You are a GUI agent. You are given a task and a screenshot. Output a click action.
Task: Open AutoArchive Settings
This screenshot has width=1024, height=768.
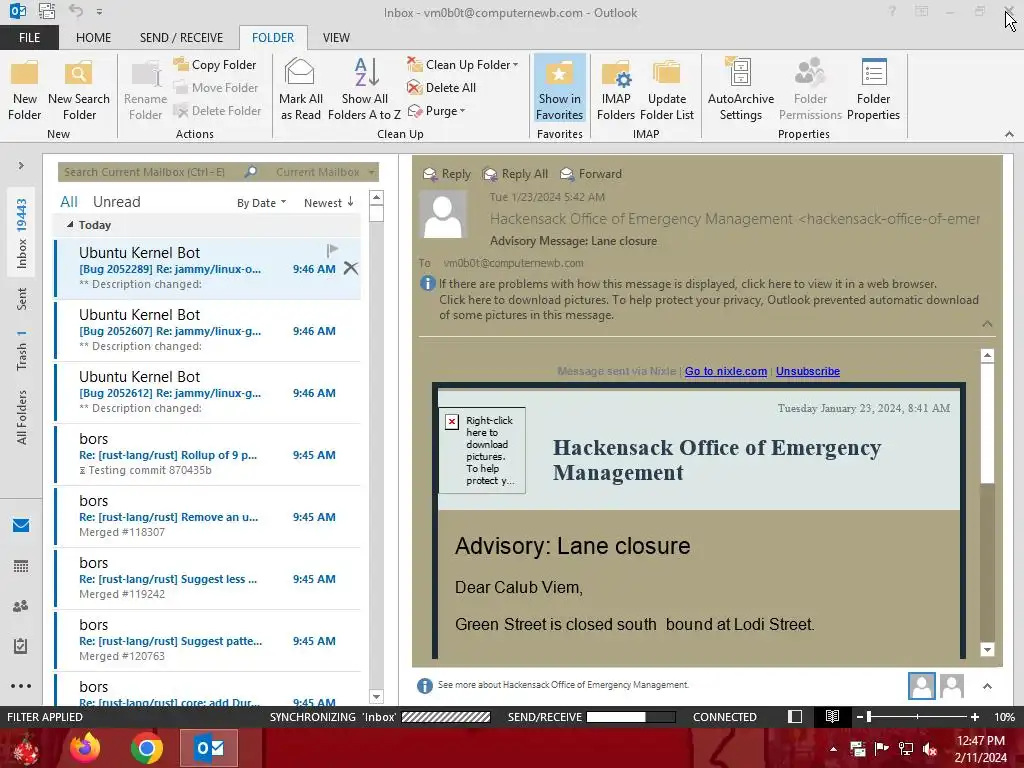pos(741,90)
